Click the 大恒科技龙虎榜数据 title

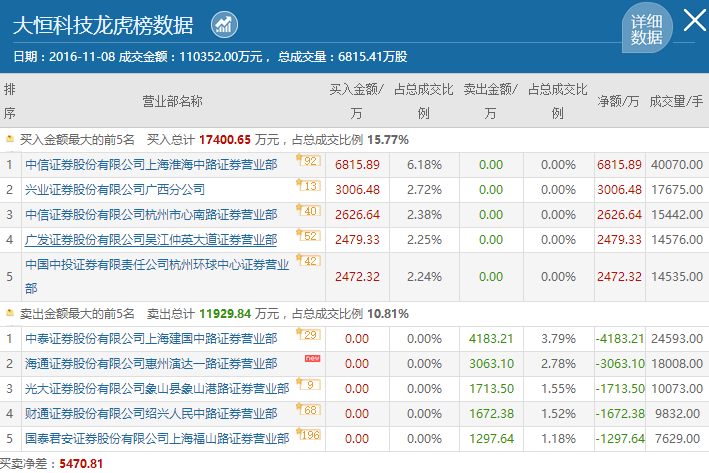tap(103, 25)
